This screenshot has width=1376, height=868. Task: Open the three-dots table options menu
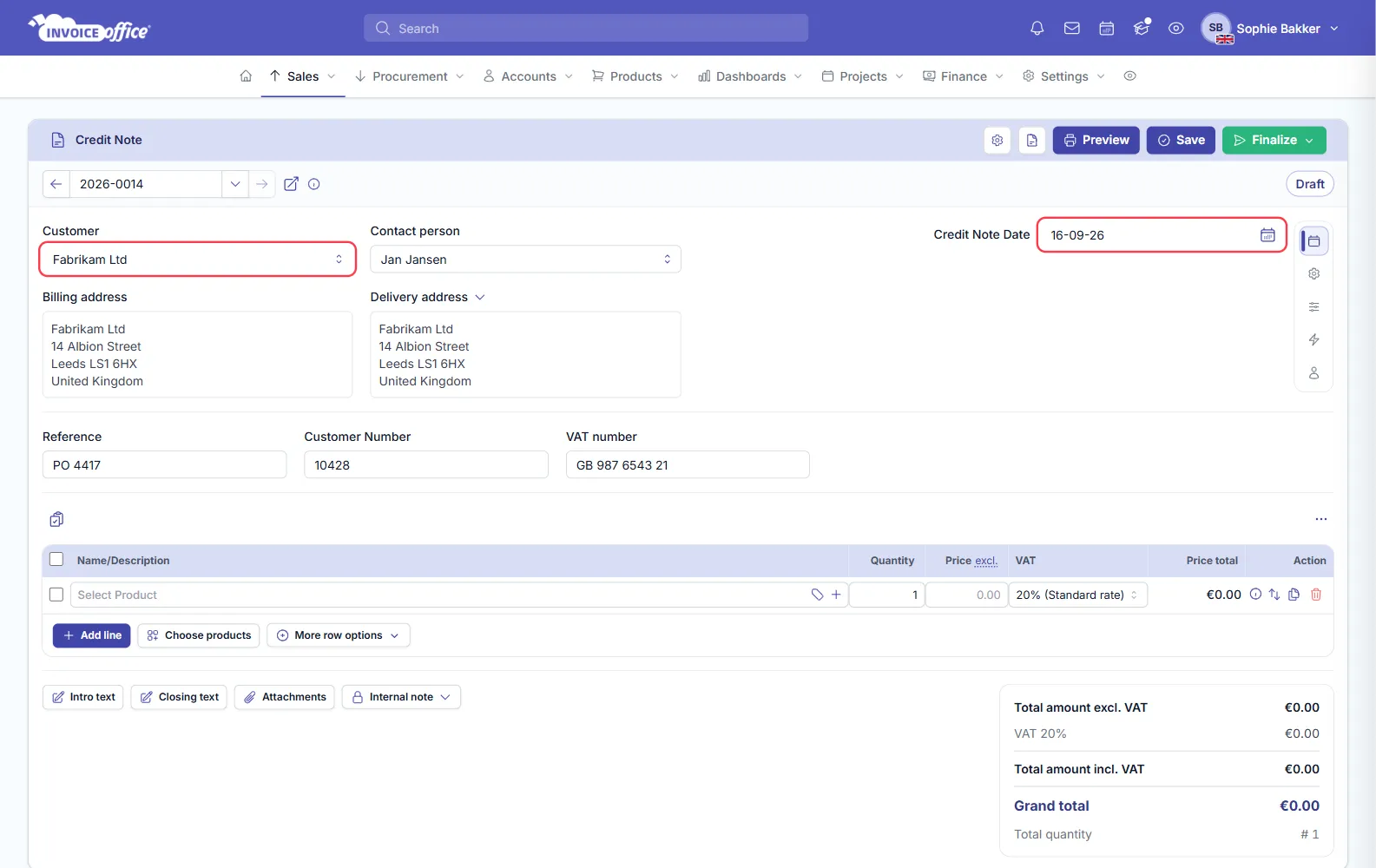click(x=1320, y=519)
